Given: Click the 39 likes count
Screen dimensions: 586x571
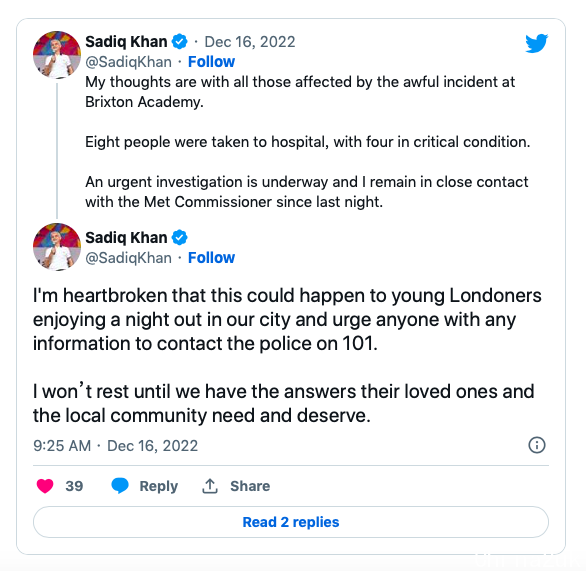Looking at the screenshot, I should click(x=74, y=486).
